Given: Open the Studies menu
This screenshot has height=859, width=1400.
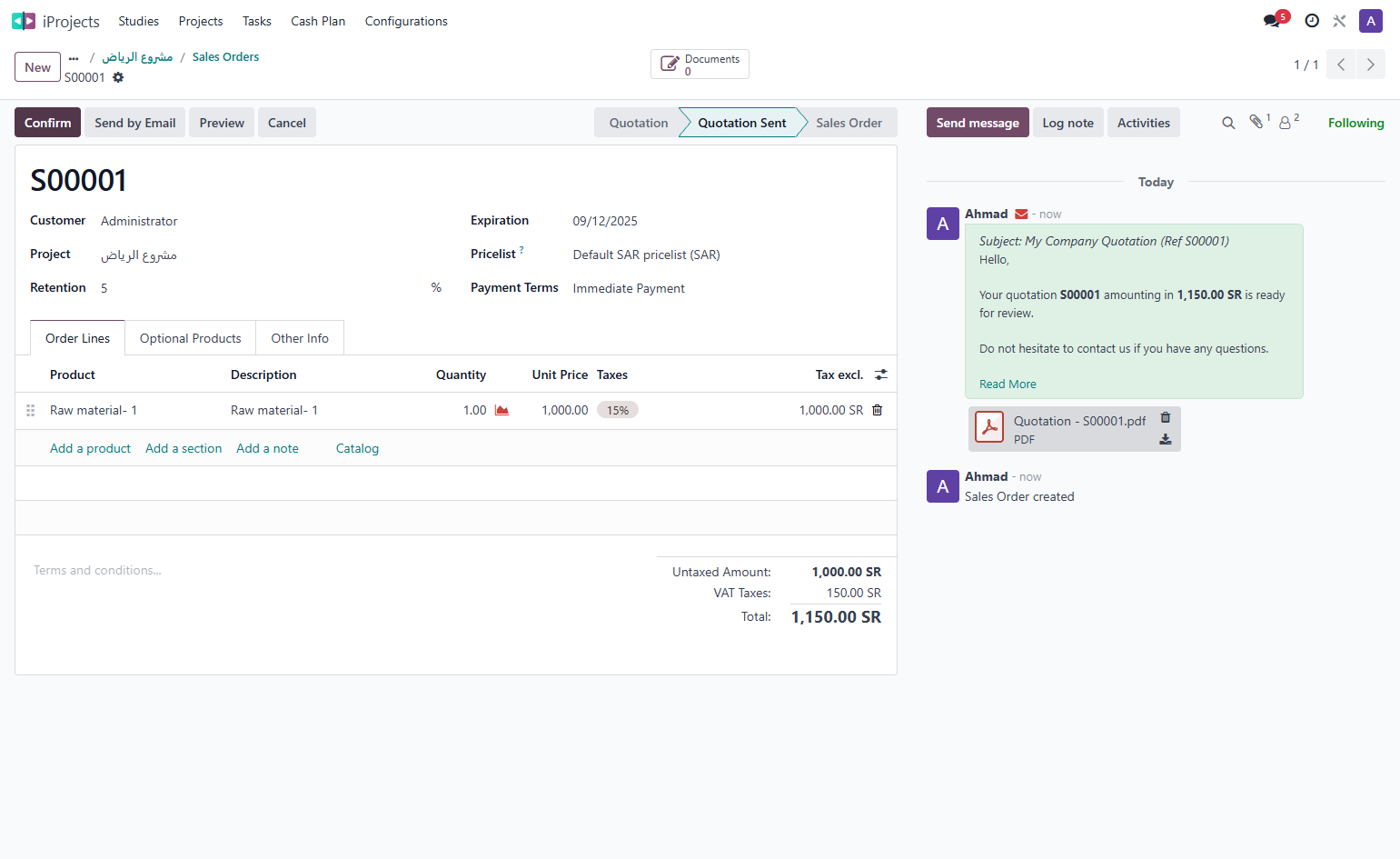Looking at the screenshot, I should click(139, 21).
